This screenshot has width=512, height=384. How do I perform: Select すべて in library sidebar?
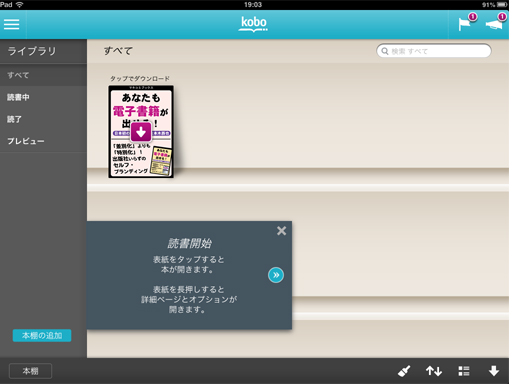coord(43,75)
